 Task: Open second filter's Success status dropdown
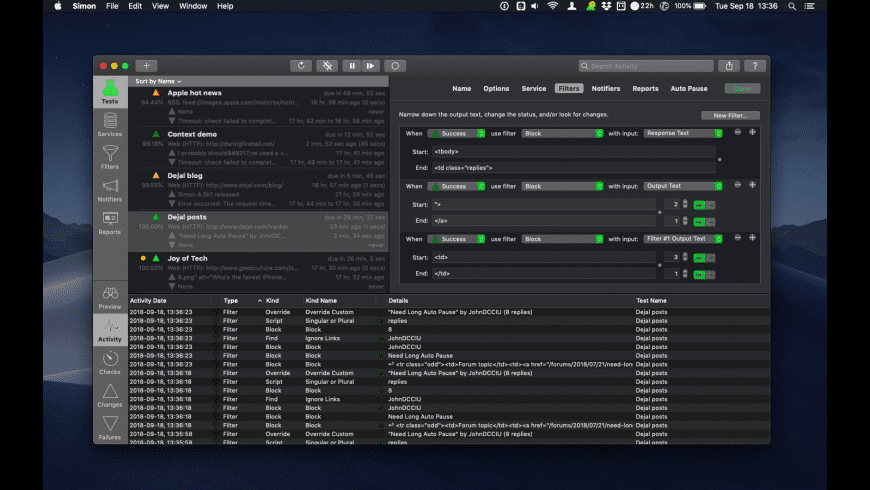click(x=456, y=186)
